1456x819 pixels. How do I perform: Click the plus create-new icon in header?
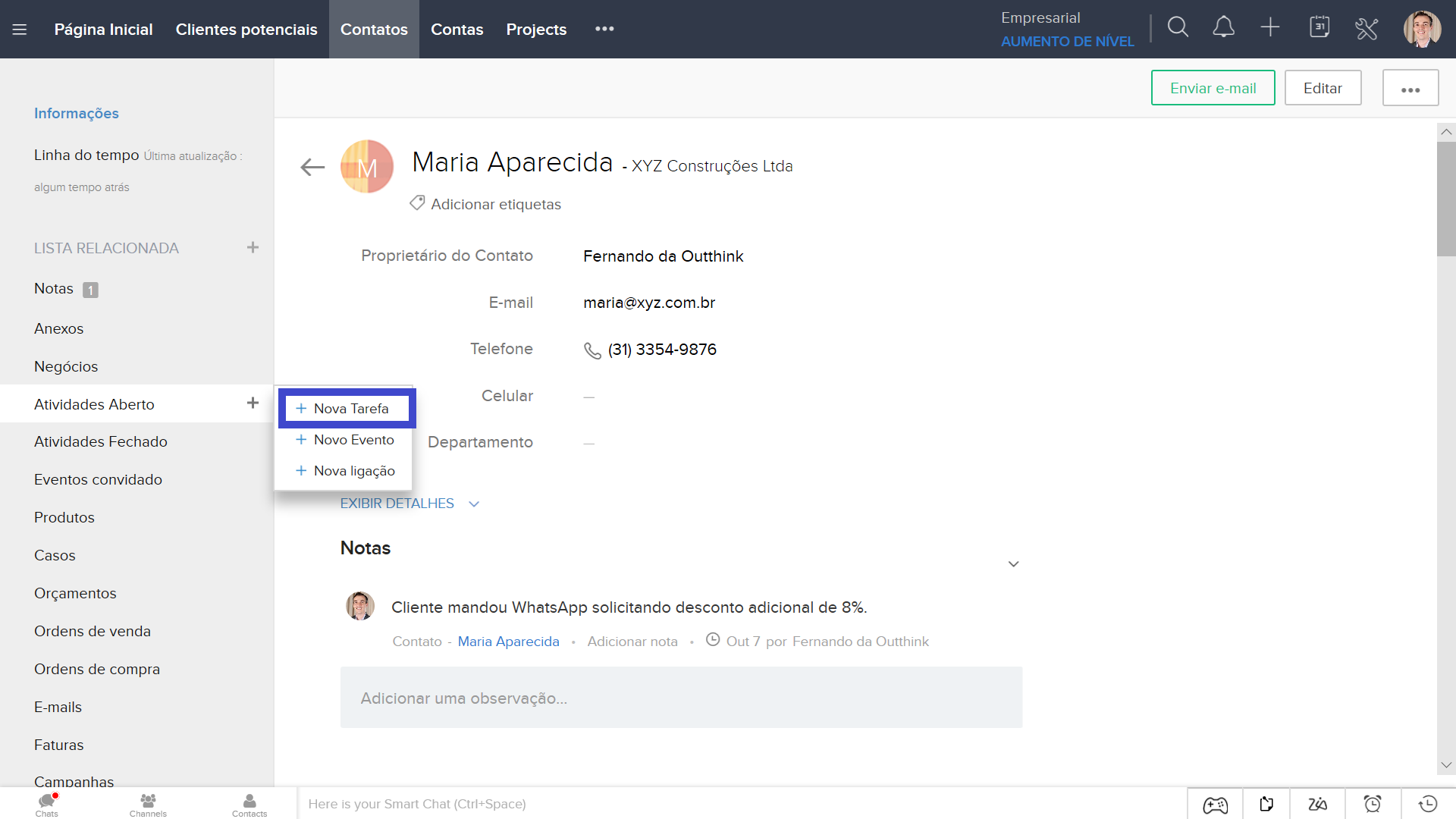point(1270,28)
